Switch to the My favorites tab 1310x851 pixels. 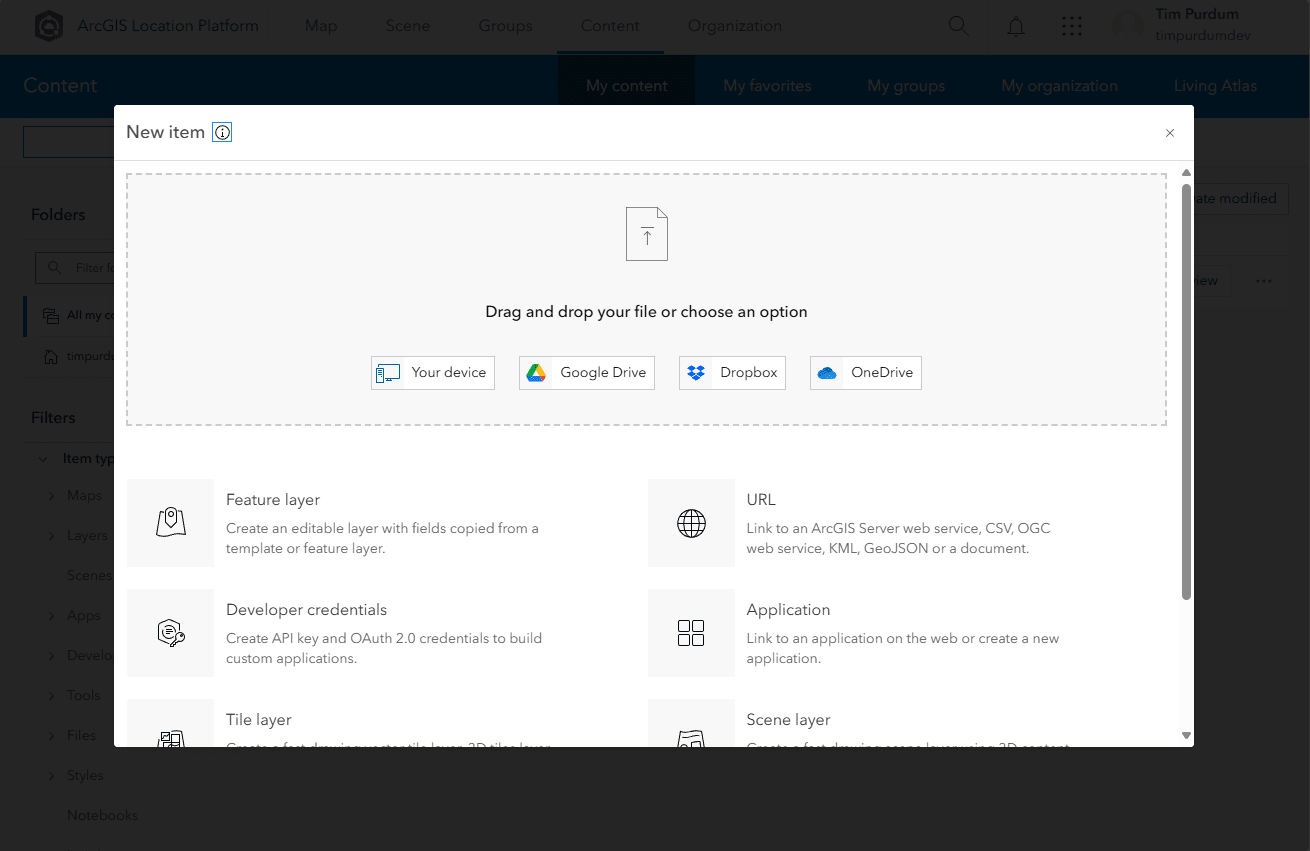point(768,86)
